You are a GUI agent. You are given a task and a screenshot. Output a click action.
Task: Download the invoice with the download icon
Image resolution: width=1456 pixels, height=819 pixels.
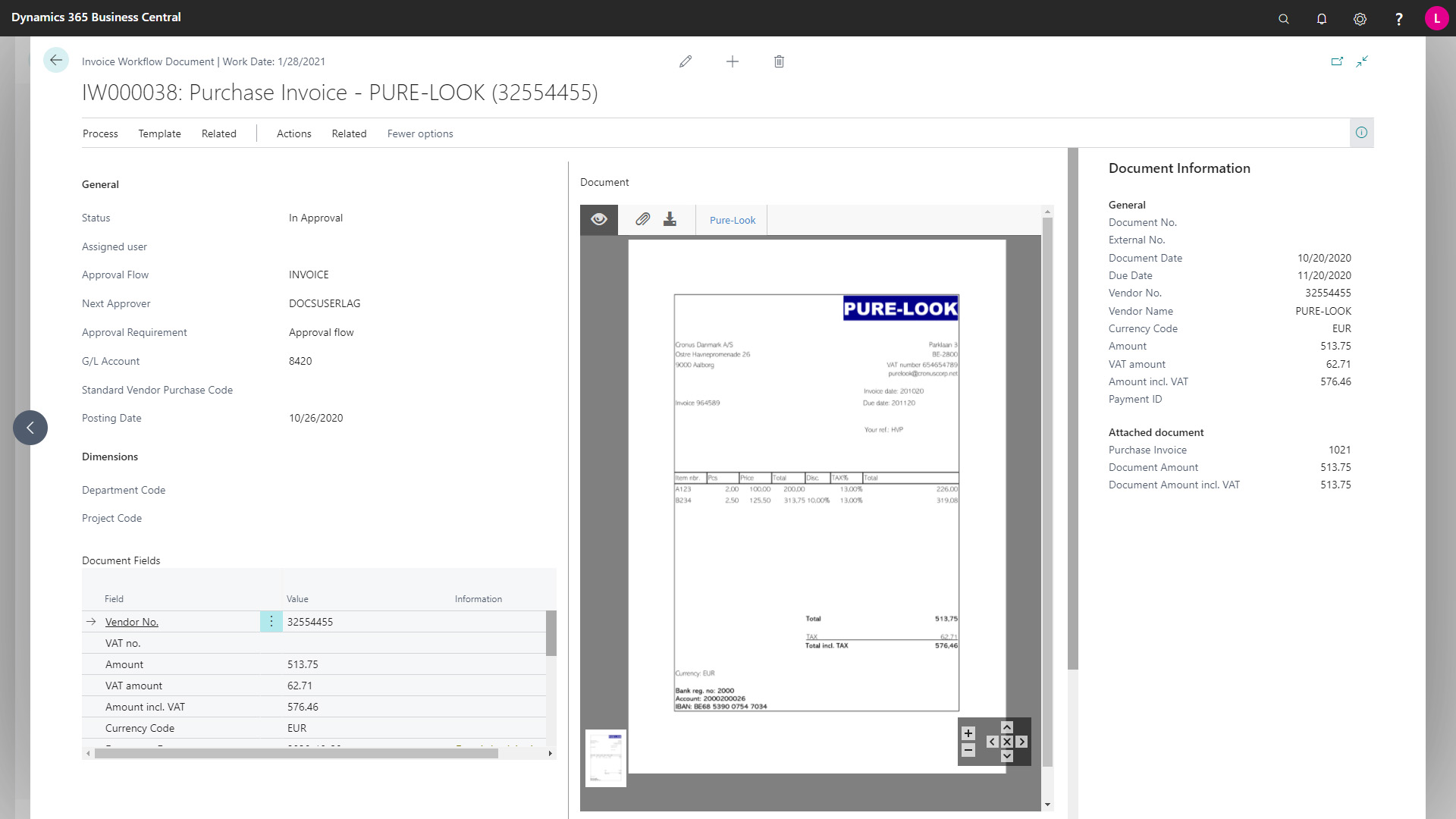pyautogui.click(x=670, y=219)
